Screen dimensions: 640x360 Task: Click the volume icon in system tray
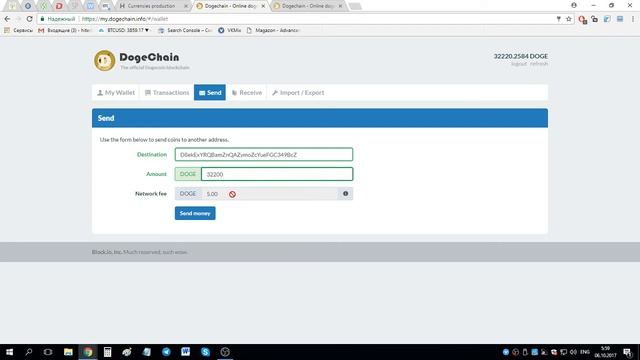(x=573, y=352)
